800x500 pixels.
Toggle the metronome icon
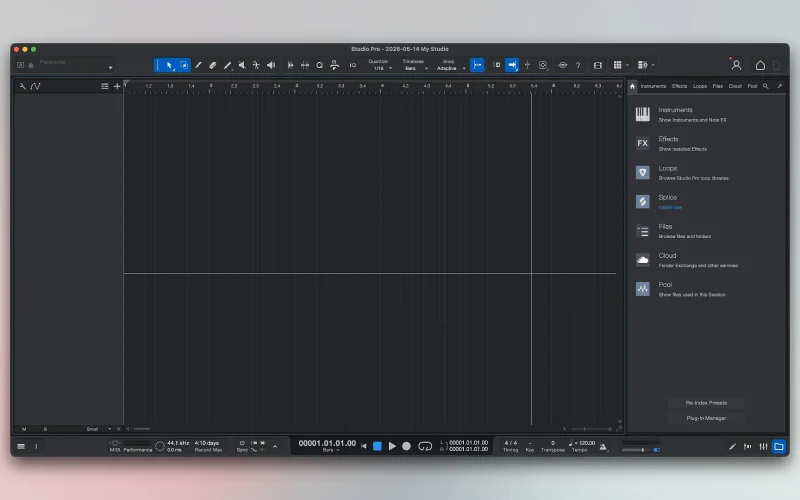[x=603, y=447]
